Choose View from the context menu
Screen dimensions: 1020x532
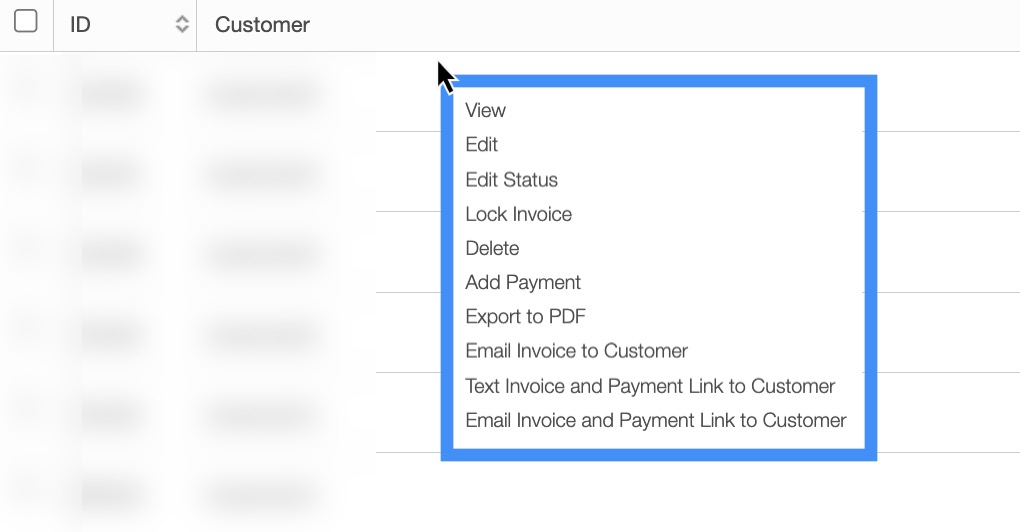pyautogui.click(x=486, y=111)
